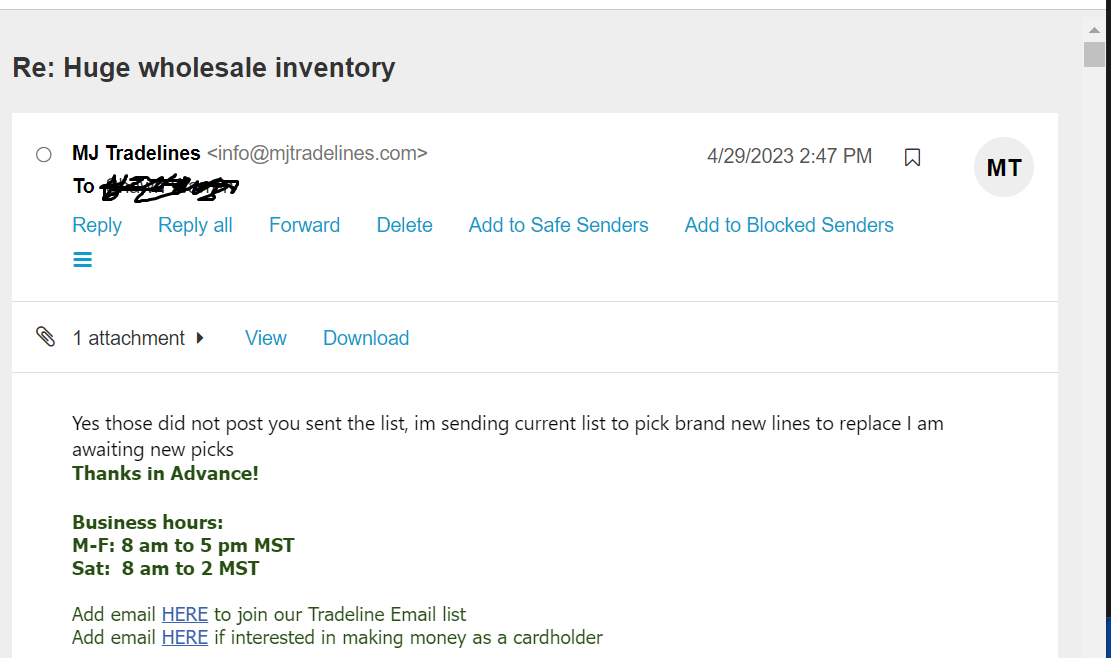Image resolution: width=1111 pixels, height=658 pixels.
Task: Select the message radio circle
Action: point(44,154)
